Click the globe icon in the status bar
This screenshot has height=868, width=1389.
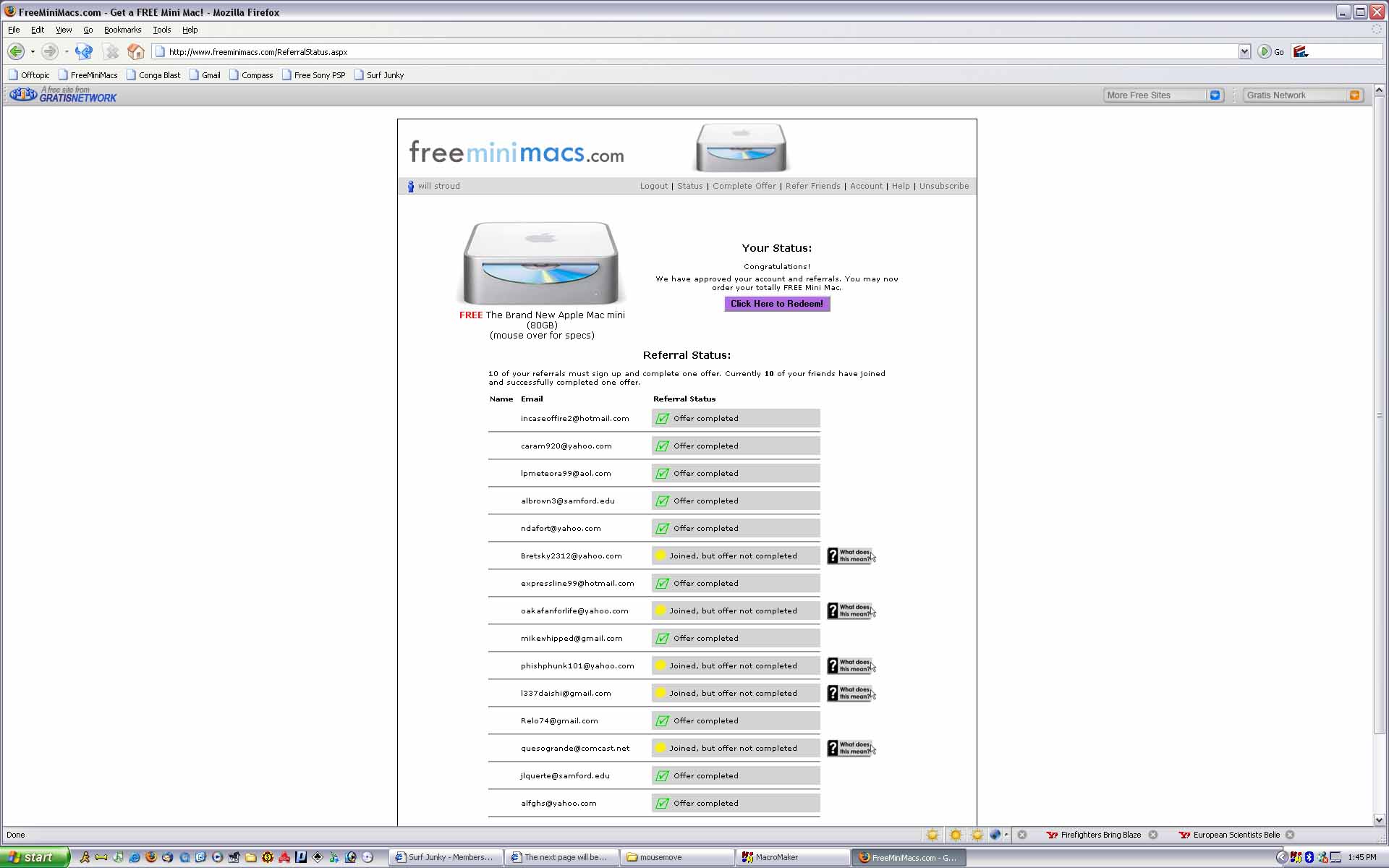tap(995, 835)
